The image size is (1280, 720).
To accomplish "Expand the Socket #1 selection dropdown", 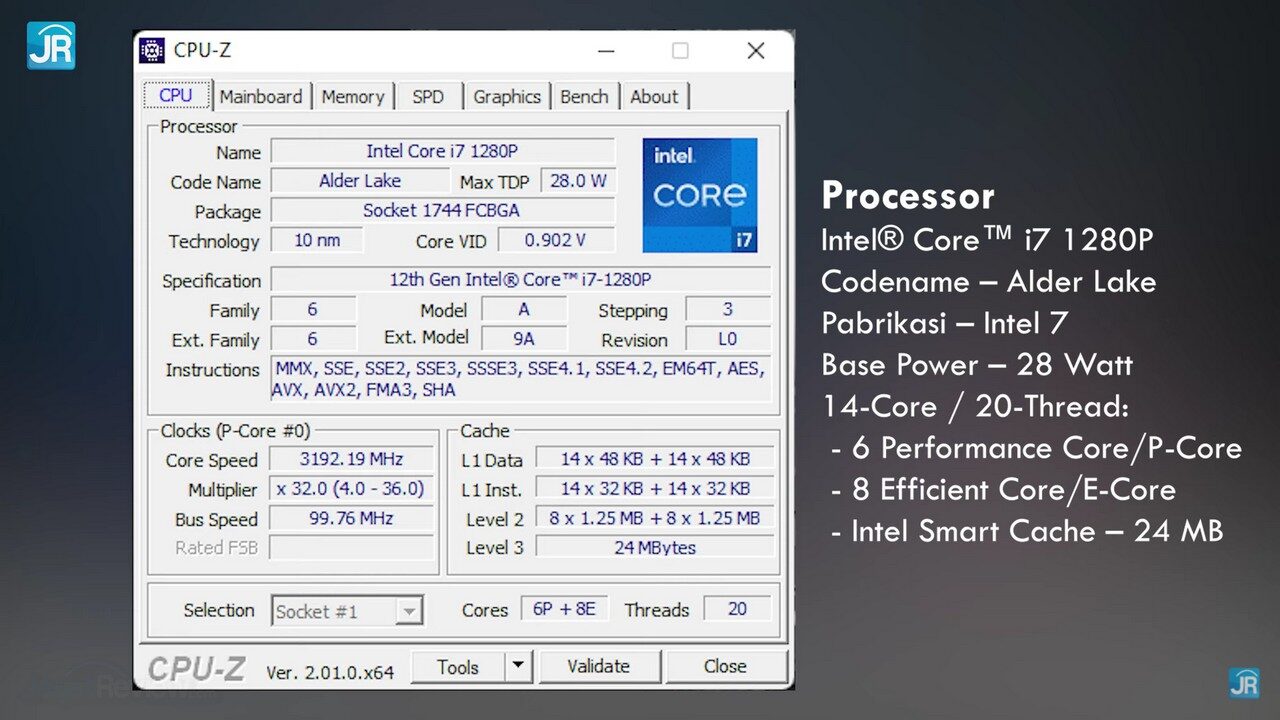I will (x=408, y=611).
